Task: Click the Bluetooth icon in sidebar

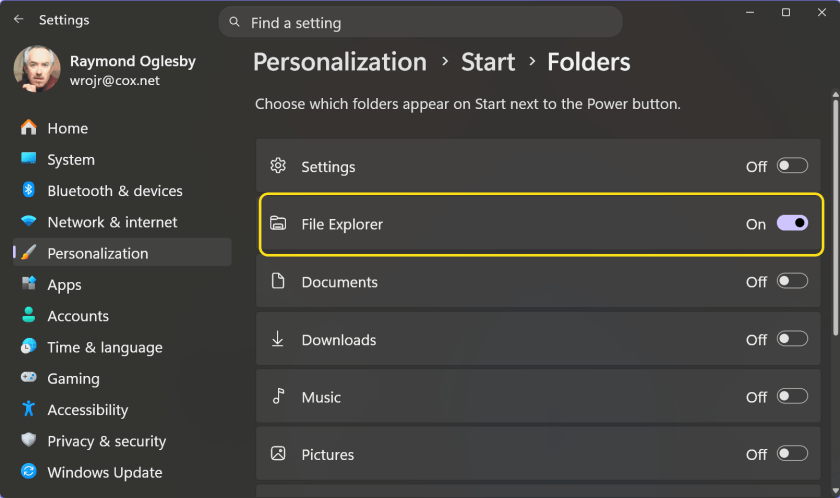Action: (x=28, y=190)
